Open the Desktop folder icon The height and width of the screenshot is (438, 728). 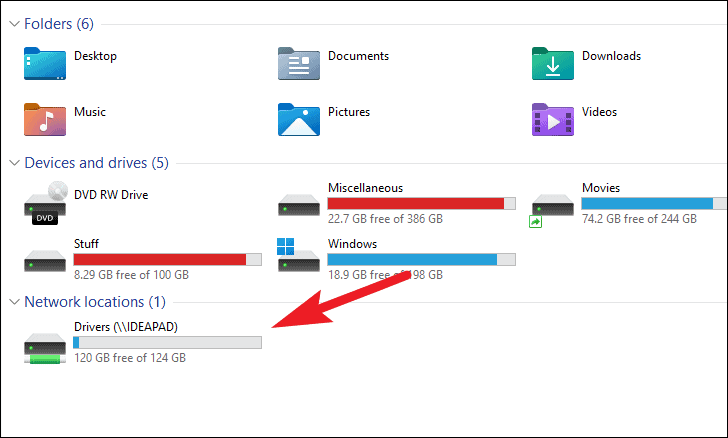tap(45, 64)
